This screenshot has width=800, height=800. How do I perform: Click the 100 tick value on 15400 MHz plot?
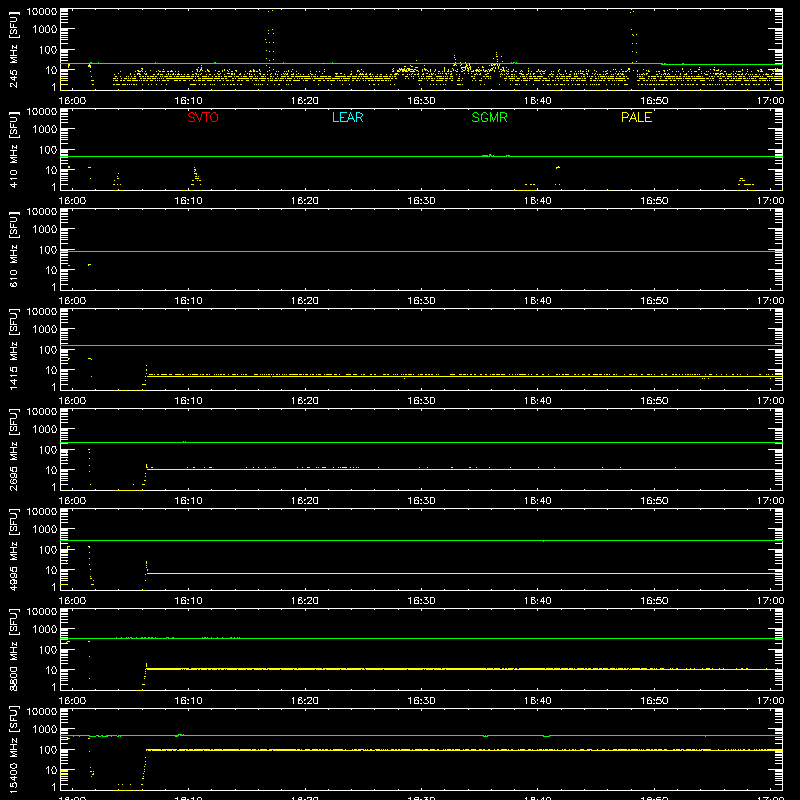click(x=48, y=750)
